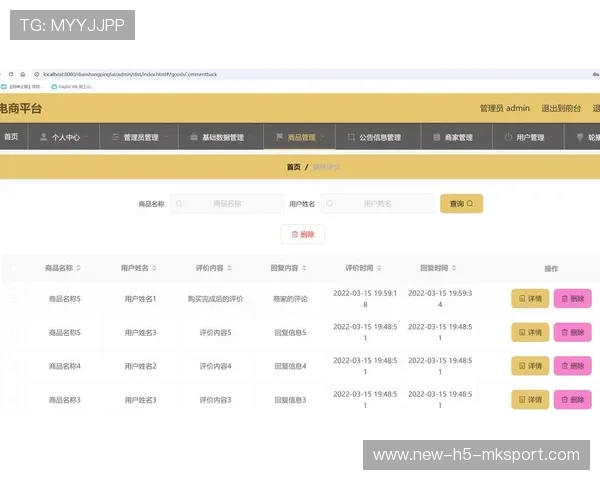Open 详情 for the 用户姓名1 row
Screen dimensions: 600x480
(530, 299)
